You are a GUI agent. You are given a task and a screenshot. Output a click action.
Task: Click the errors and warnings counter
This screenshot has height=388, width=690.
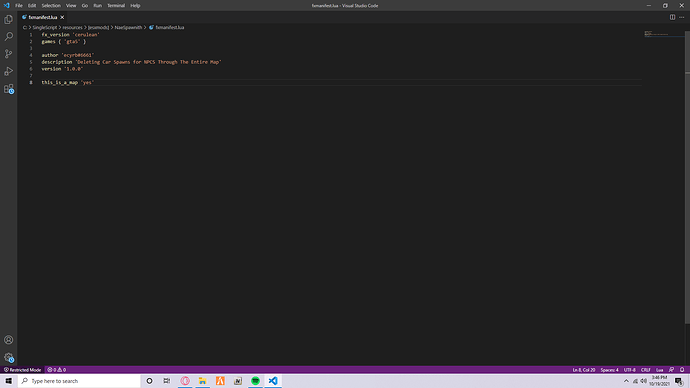coord(56,370)
